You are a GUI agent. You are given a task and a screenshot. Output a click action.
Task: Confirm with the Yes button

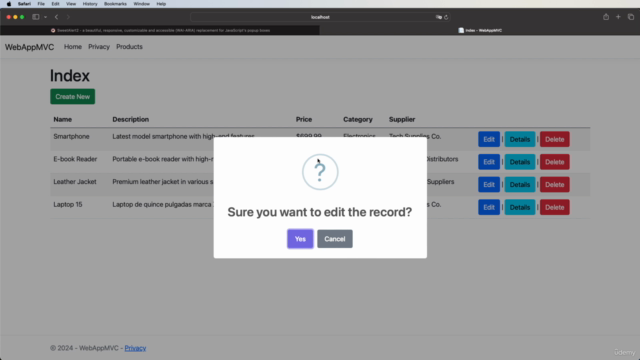click(300, 239)
